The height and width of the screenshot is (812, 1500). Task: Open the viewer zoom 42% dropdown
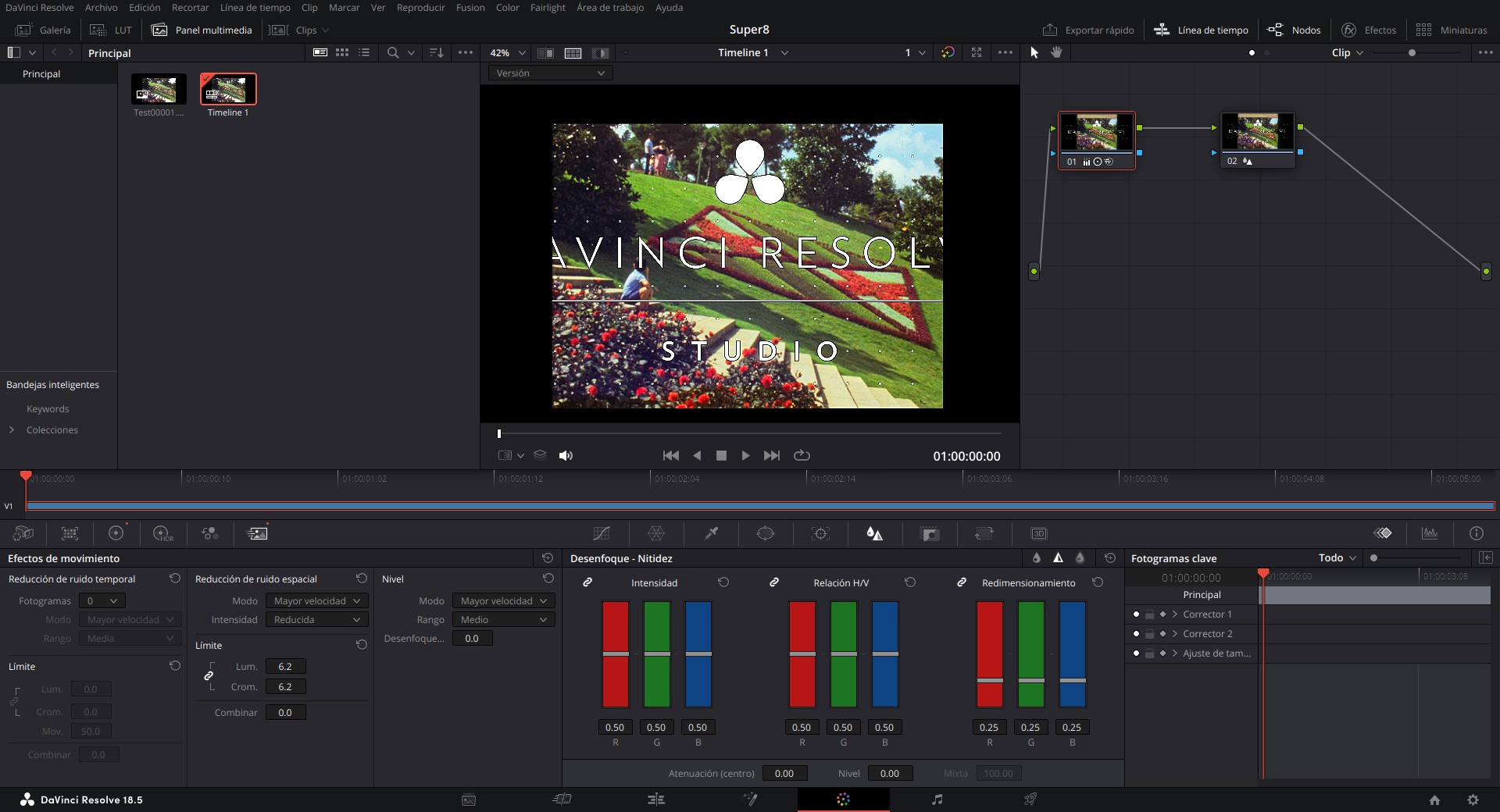click(x=508, y=52)
